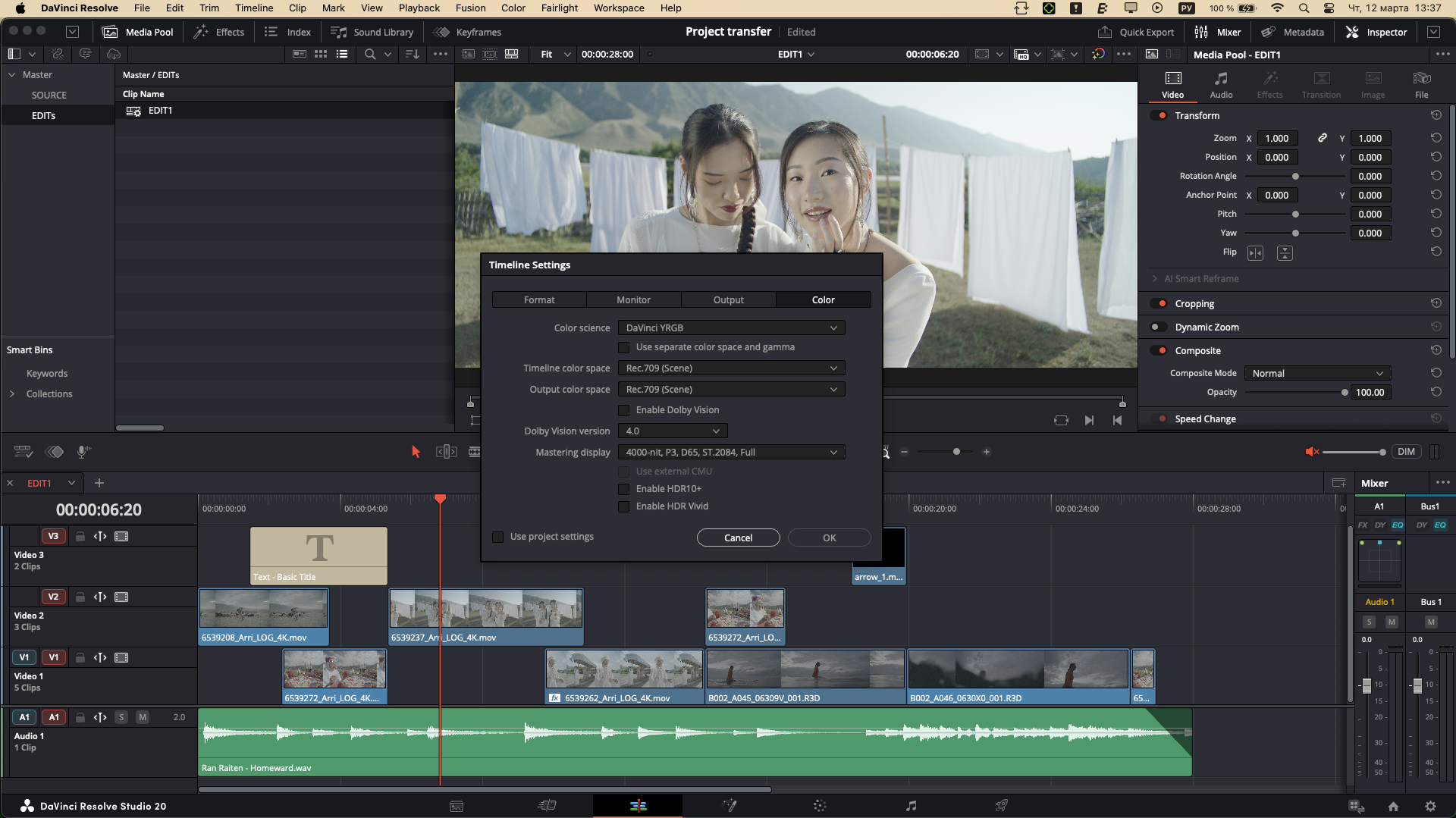Open the Metadata panel
The height and width of the screenshot is (818, 1456).
[x=1293, y=32]
